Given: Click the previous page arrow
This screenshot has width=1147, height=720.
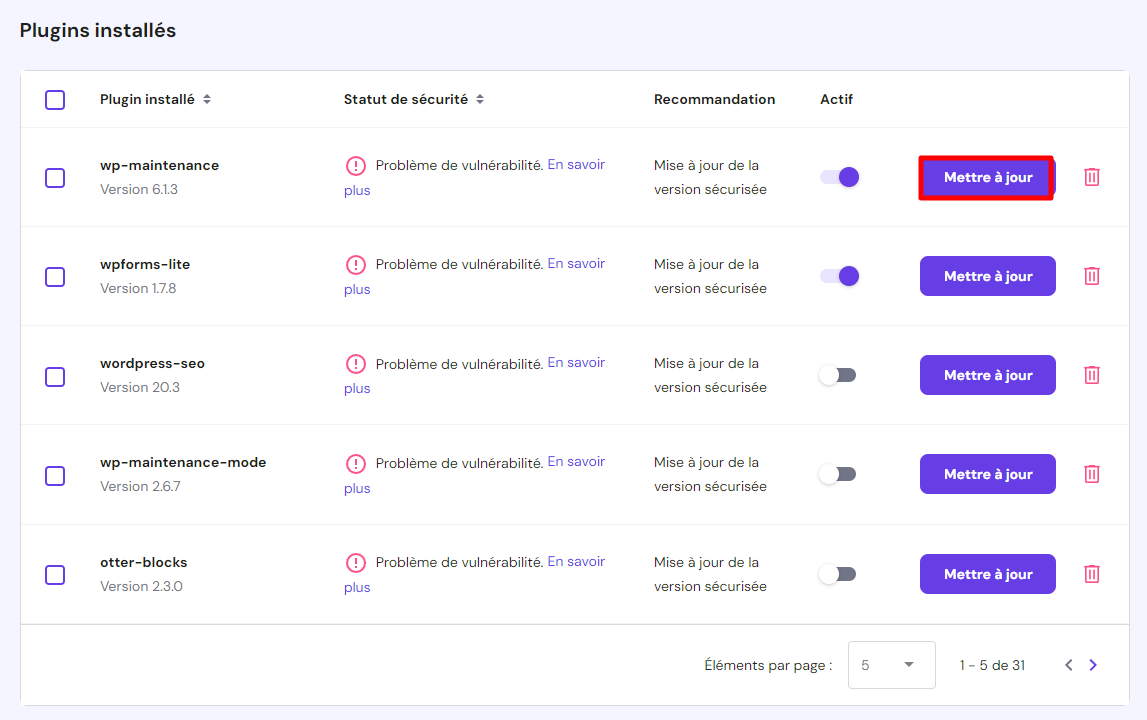Looking at the screenshot, I should tap(1068, 664).
